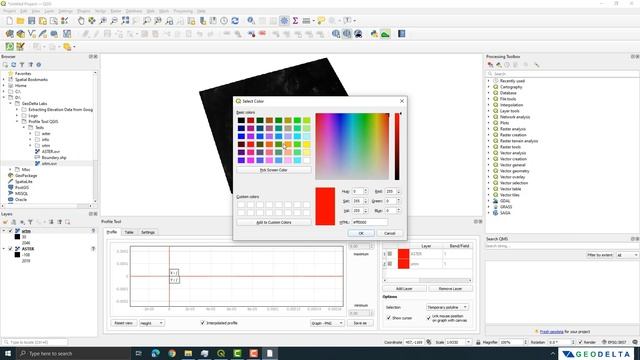Image resolution: width=640 pixels, height=360 pixels.
Task: Pick the black basic color swatch
Action: pos(241,120)
